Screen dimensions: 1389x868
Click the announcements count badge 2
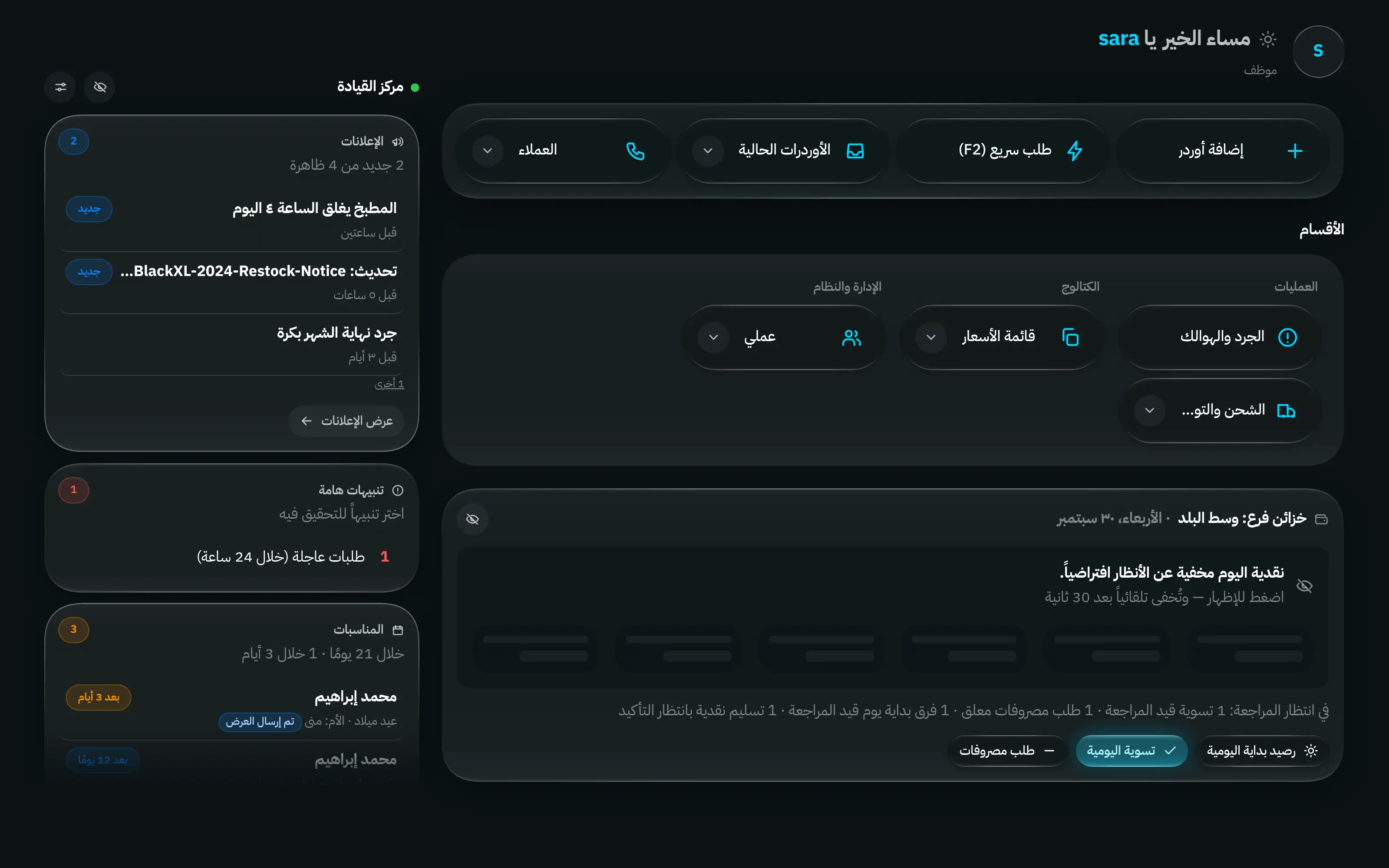pyautogui.click(x=73, y=141)
